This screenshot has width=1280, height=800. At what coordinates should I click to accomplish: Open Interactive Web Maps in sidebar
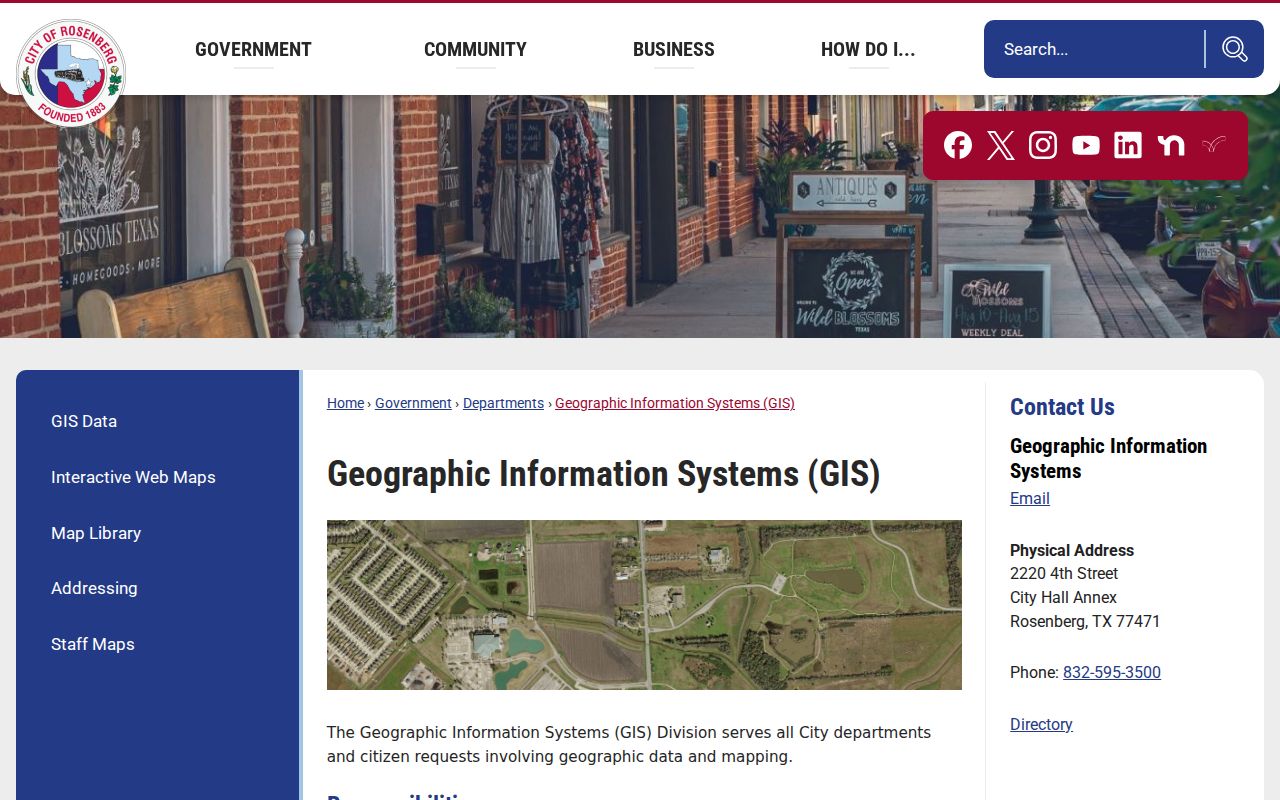click(133, 477)
